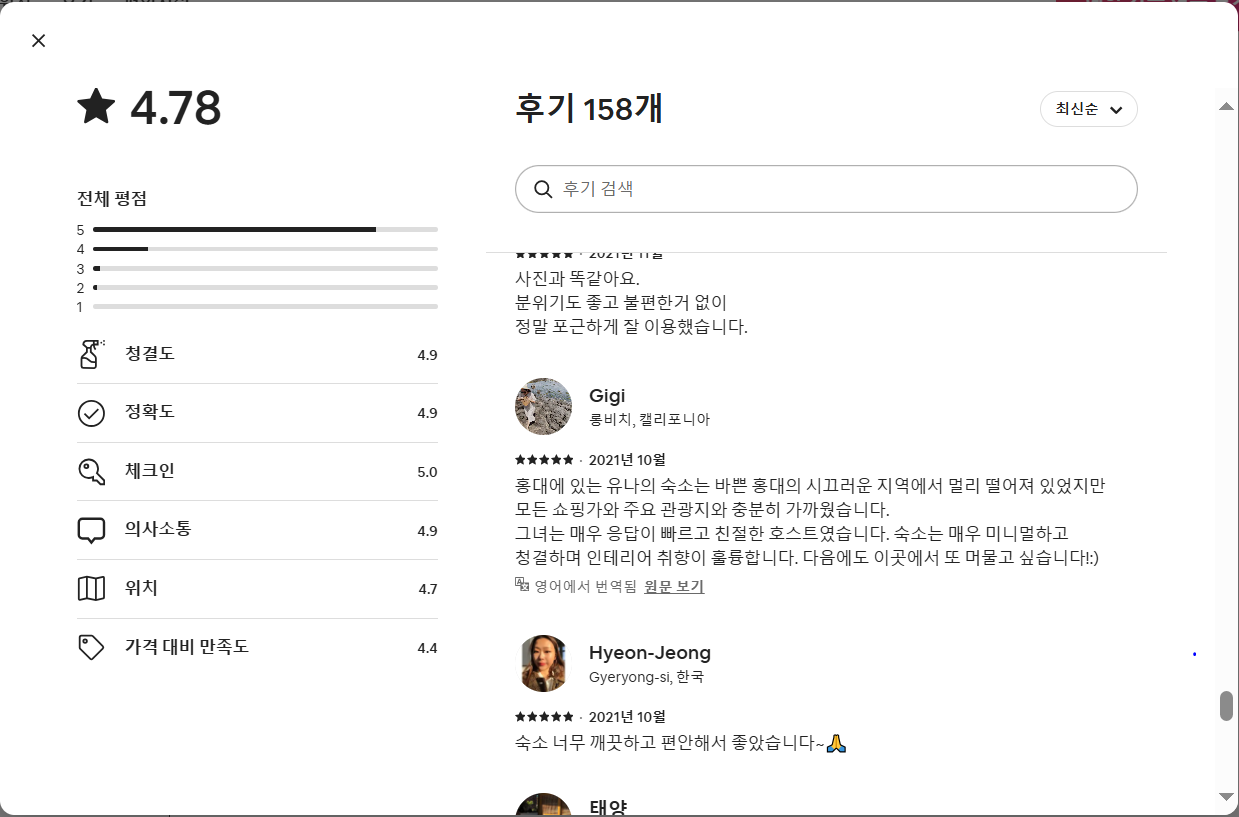Image resolution: width=1239 pixels, height=817 pixels.
Task: Close the reviews modal with X icon
Action: pyautogui.click(x=38, y=41)
